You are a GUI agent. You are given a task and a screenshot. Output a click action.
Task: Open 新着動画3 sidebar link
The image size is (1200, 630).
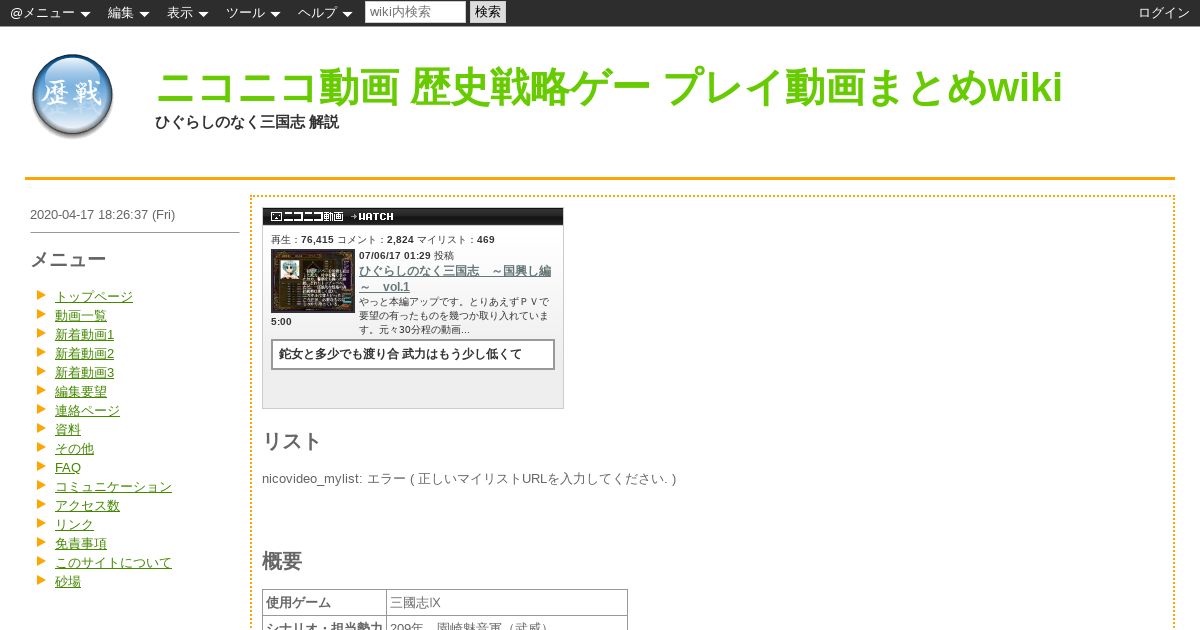click(x=85, y=373)
